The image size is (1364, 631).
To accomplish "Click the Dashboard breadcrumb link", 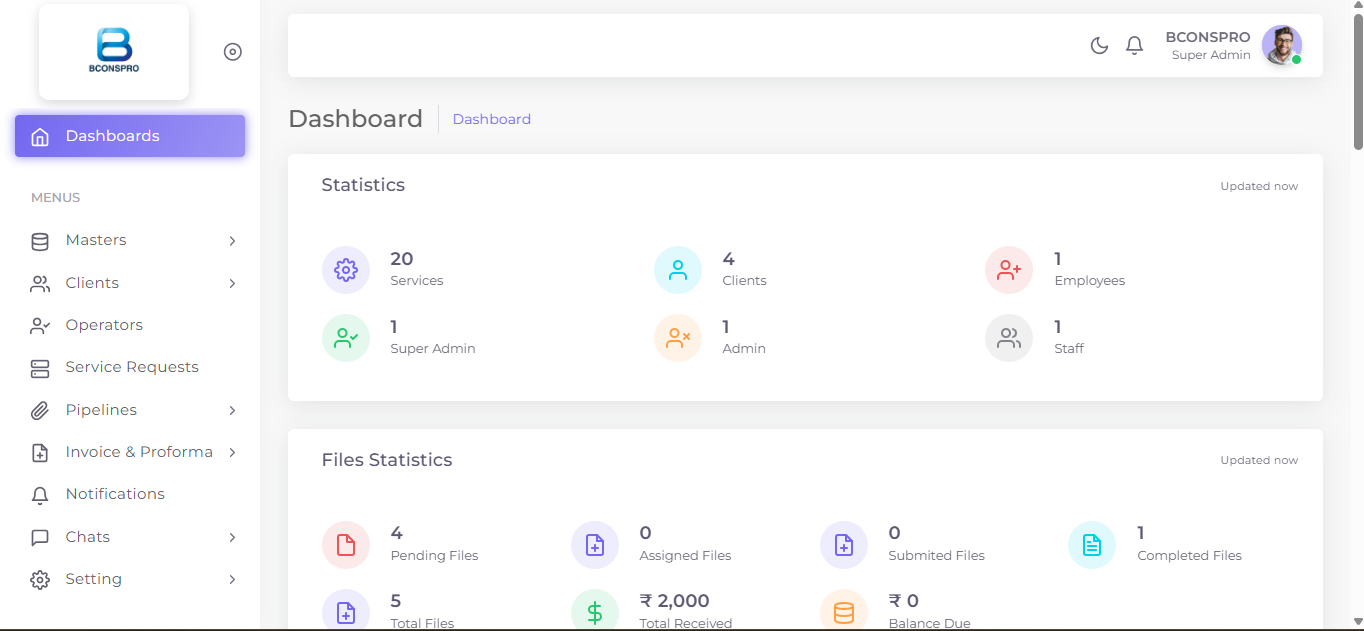I will coord(492,119).
